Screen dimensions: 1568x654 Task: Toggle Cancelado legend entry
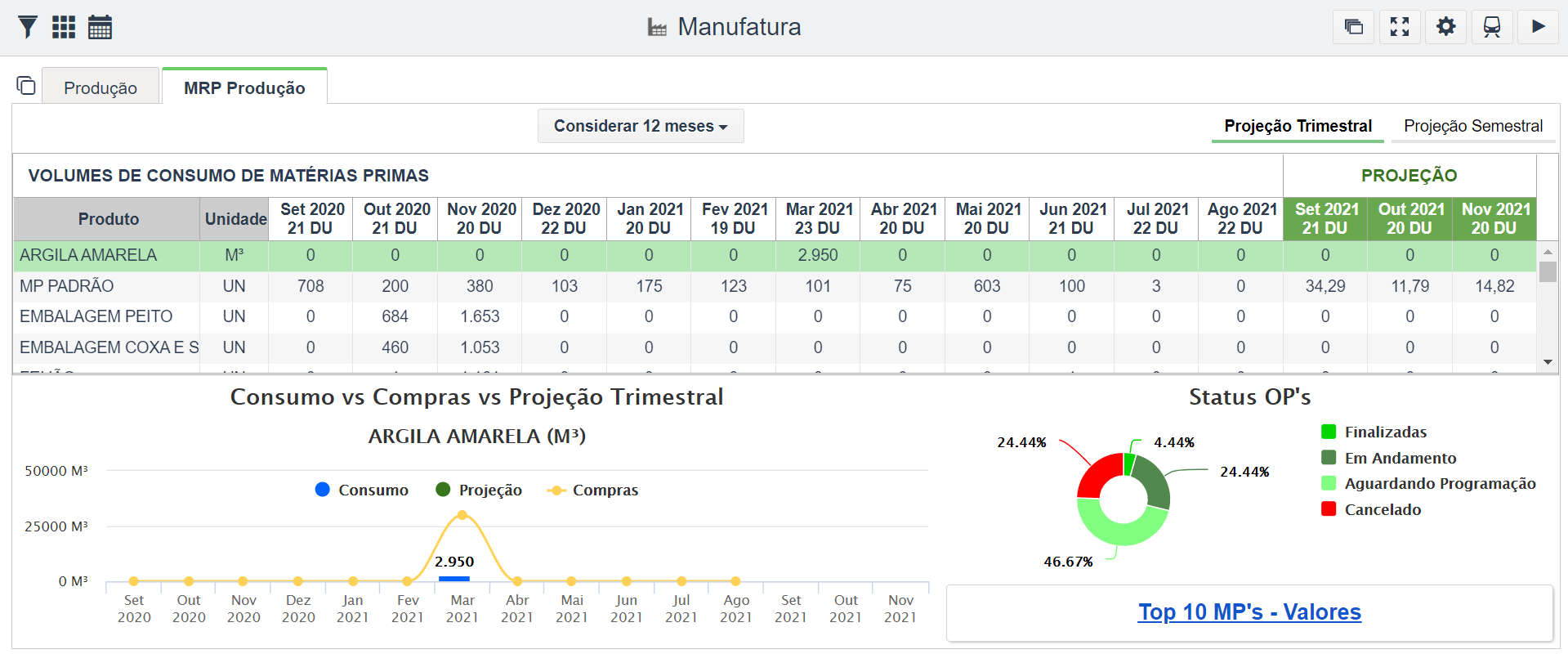point(1371,509)
